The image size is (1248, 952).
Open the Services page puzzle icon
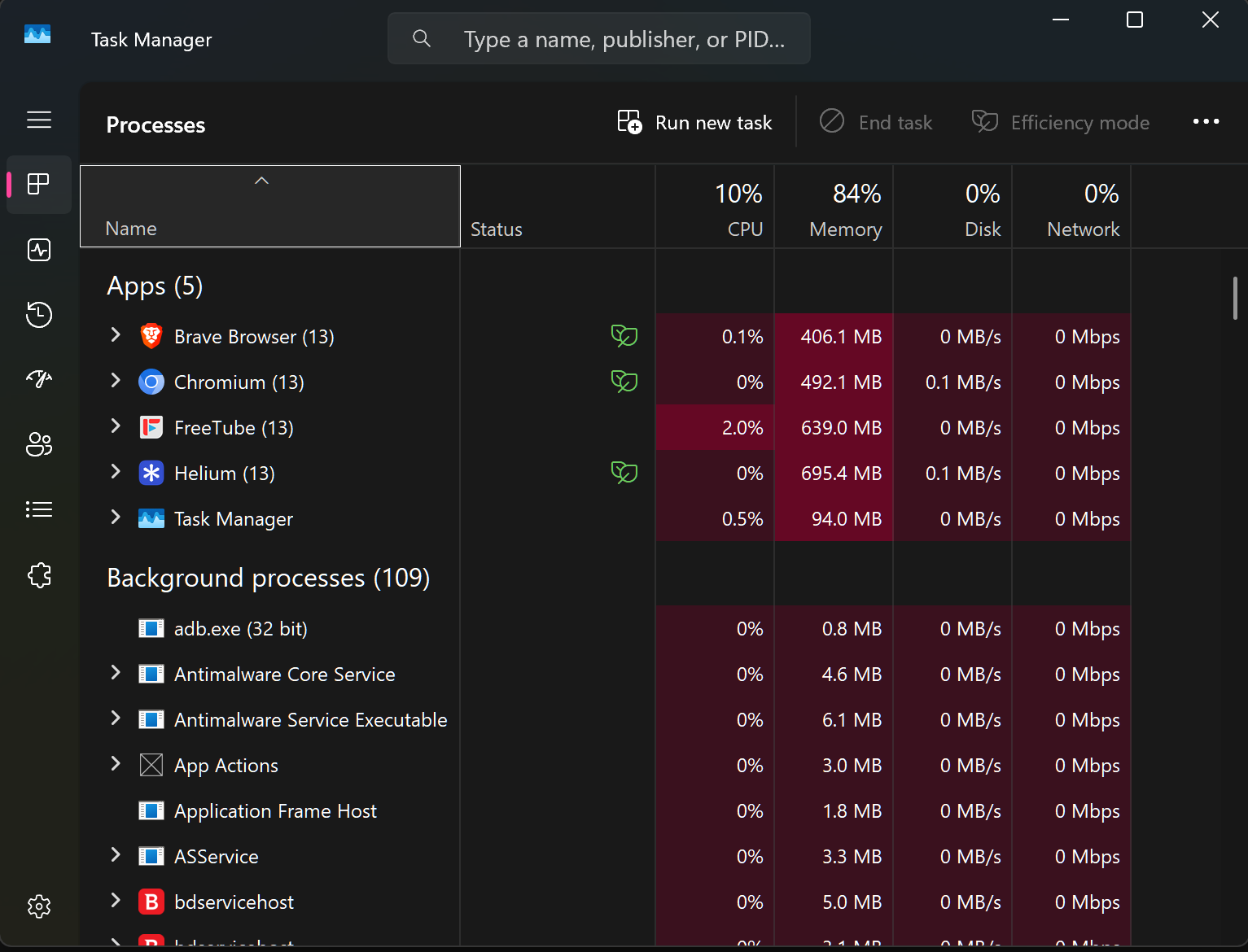coord(39,575)
